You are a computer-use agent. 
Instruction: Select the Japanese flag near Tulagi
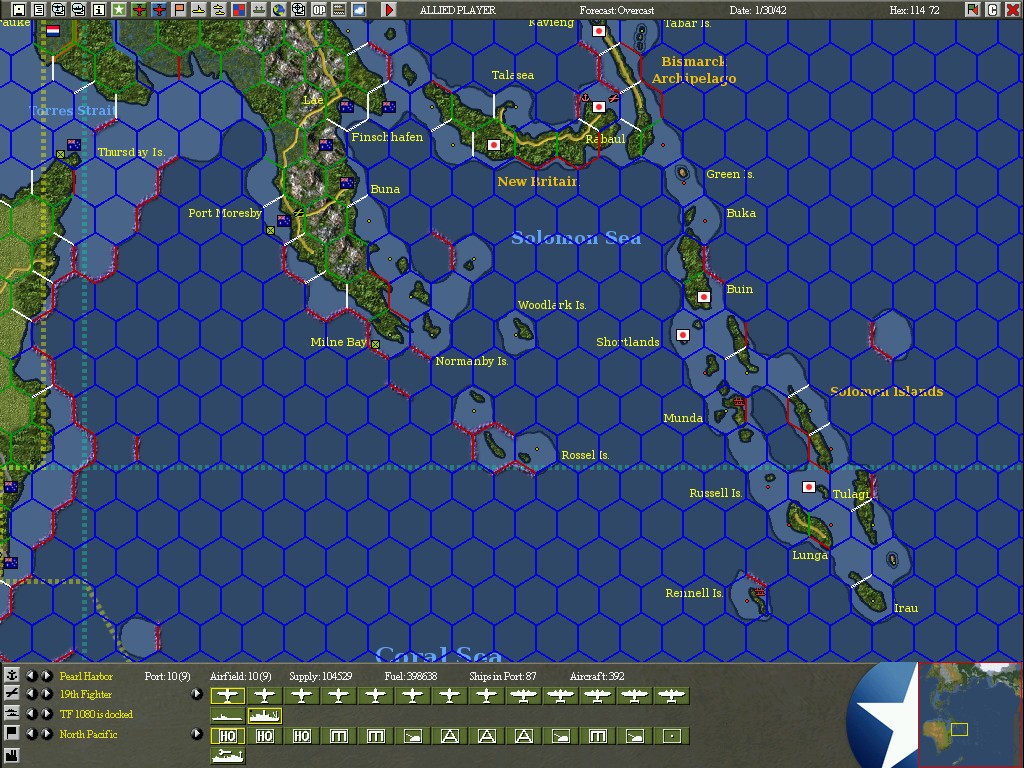tap(808, 487)
